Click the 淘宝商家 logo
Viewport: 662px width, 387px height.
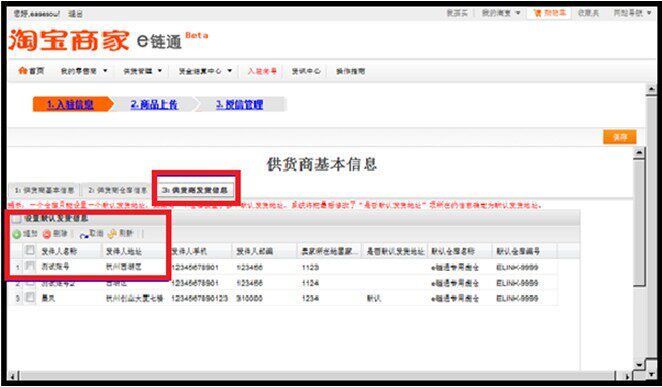click(x=69, y=41)
